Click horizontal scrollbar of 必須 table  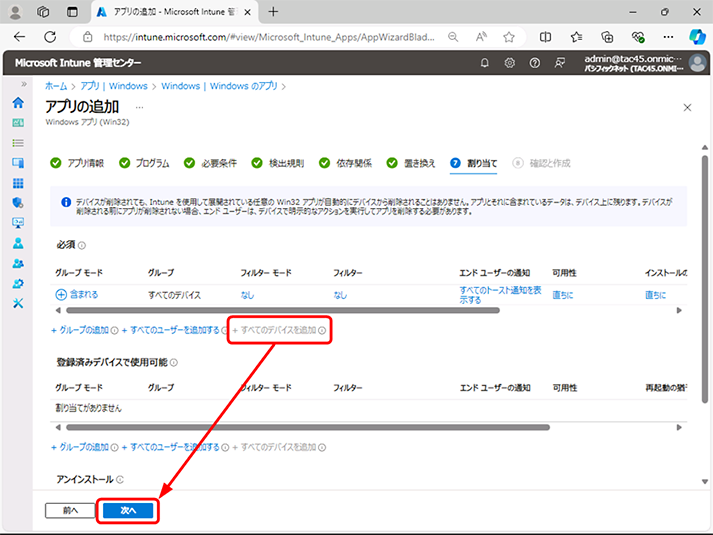(x=283, y=310)
